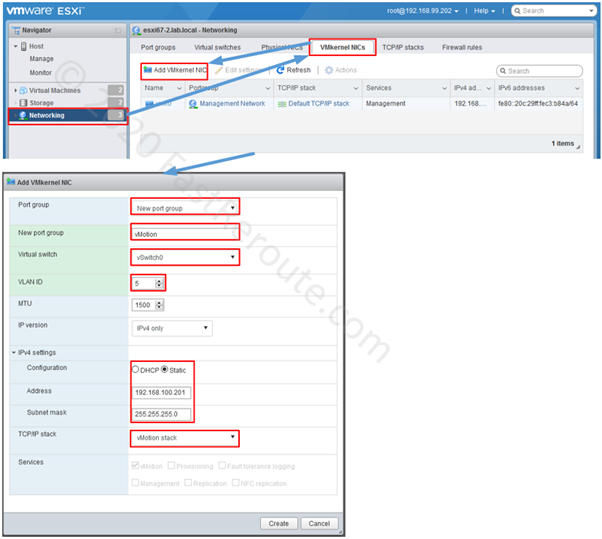
Task: Expand the Host tree node
Action: click(x=16, y=46)
